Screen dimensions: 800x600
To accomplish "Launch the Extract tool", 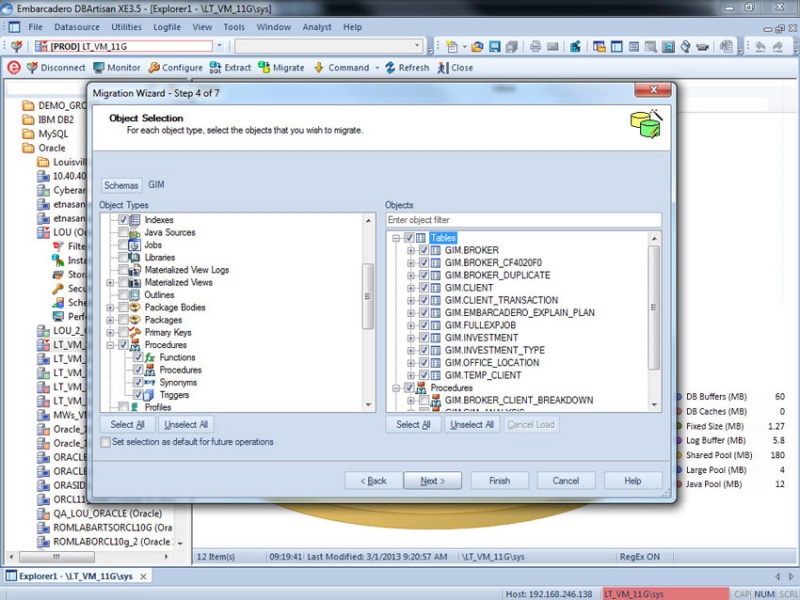I will pos(215,68).
